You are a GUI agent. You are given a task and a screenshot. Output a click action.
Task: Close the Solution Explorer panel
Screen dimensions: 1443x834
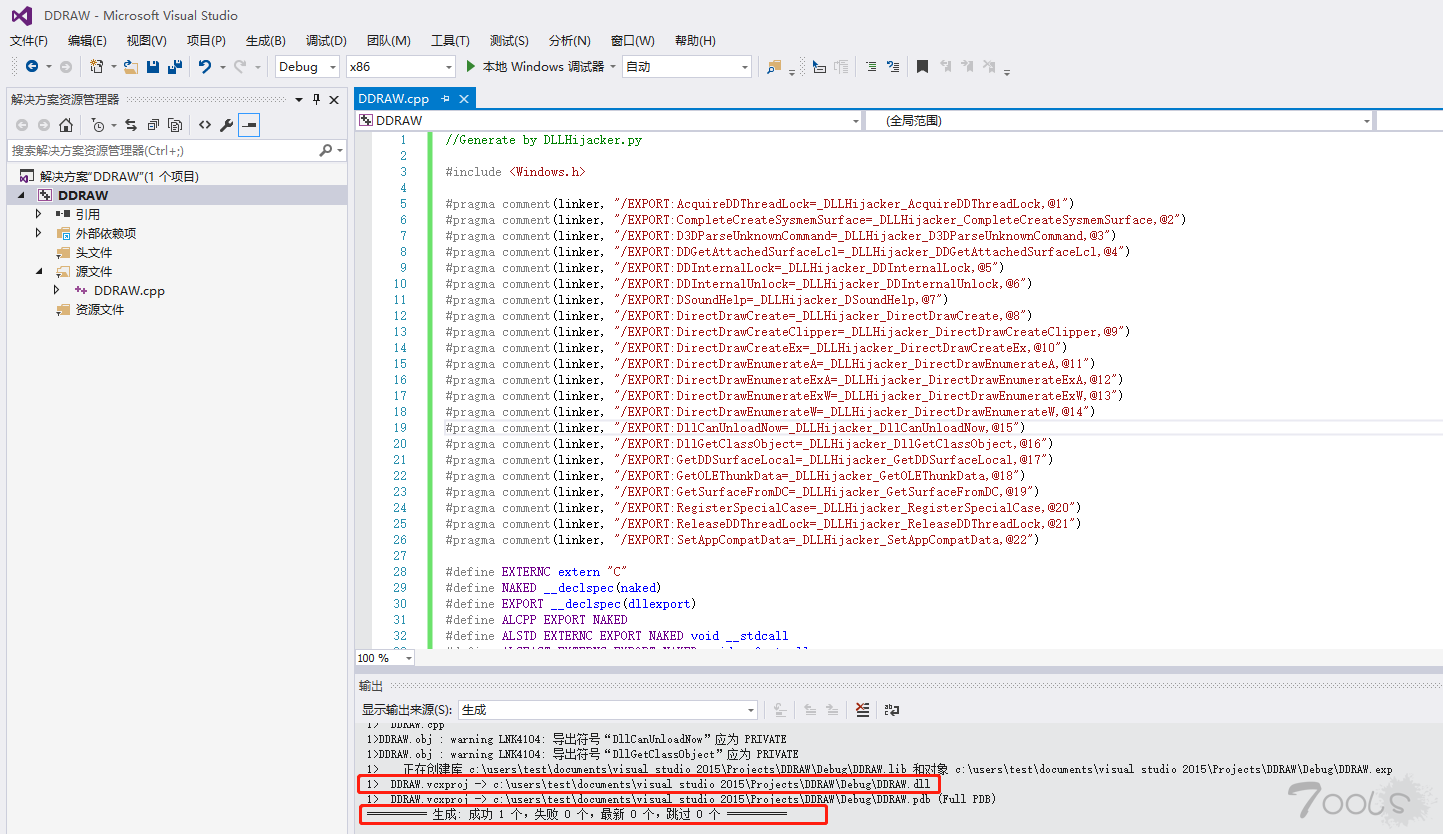[x=336, y=99]
